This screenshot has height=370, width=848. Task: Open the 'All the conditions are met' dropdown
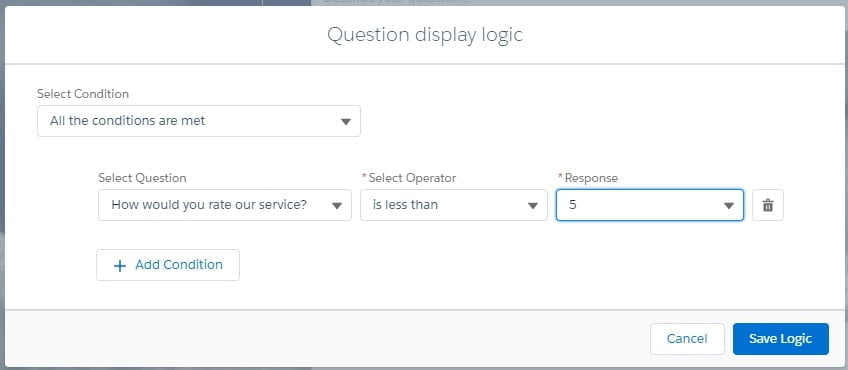pyautogui.click(x=198, y=121)
